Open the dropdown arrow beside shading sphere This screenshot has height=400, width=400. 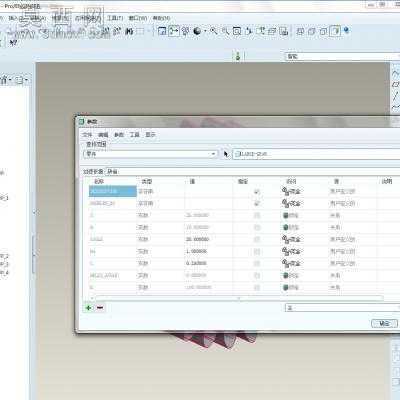pyautogui.click(x=205, y=31)
